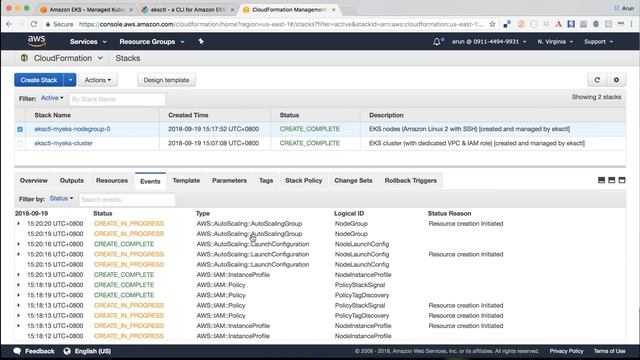Sort by the Created Time column header
The image size is (640, 360).
(188, 115)
